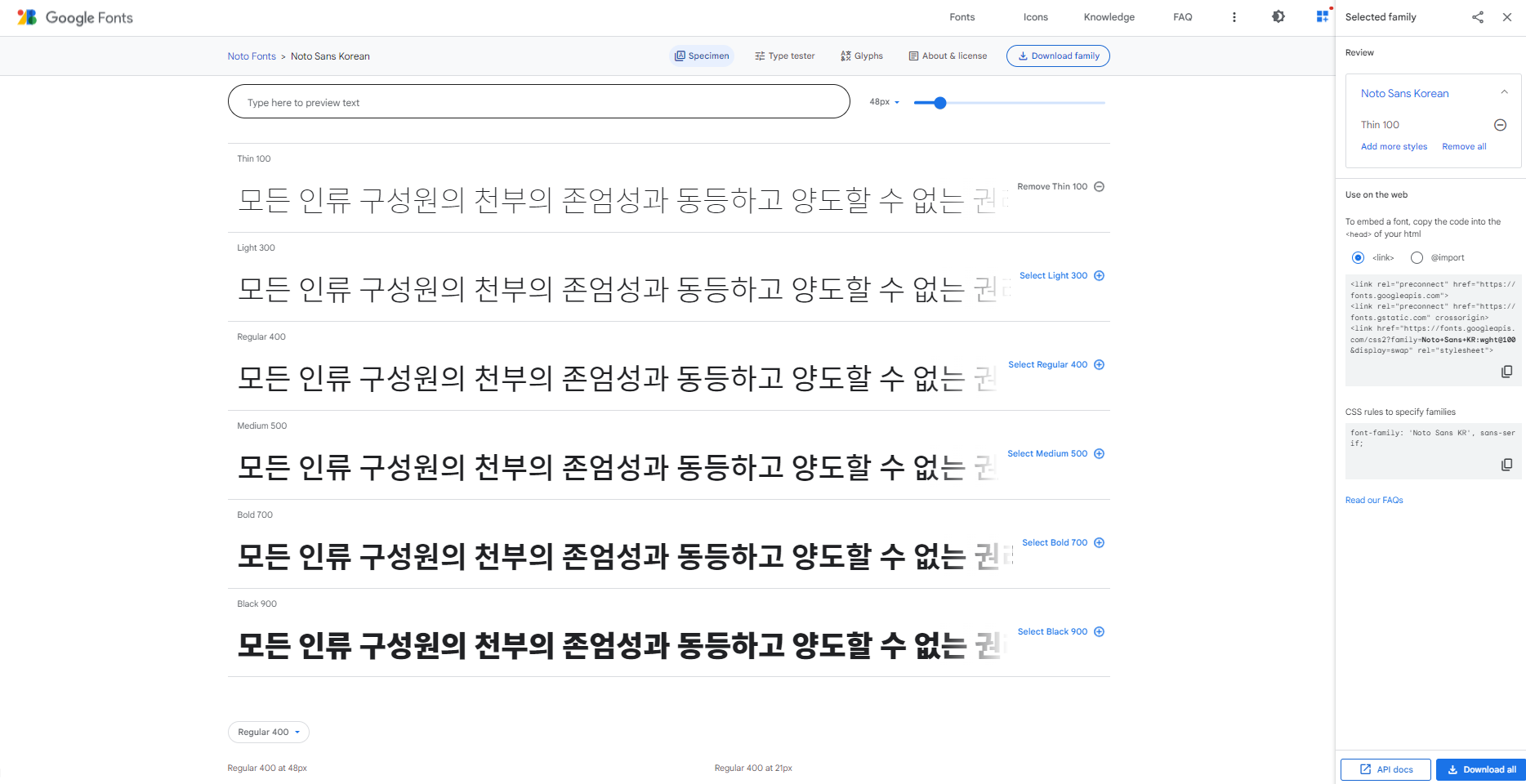
Task: Click Select Bold 700 text
Action: point(1055,542)
